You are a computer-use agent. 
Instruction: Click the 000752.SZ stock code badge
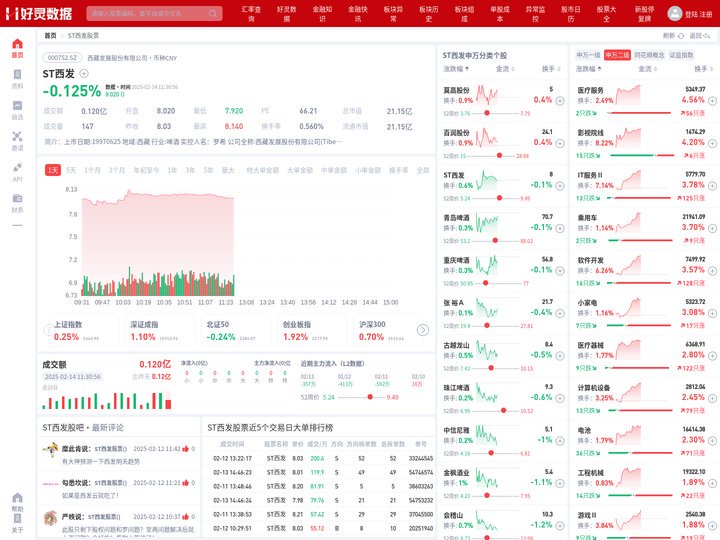pyautogui.click(x=62, y=58)
